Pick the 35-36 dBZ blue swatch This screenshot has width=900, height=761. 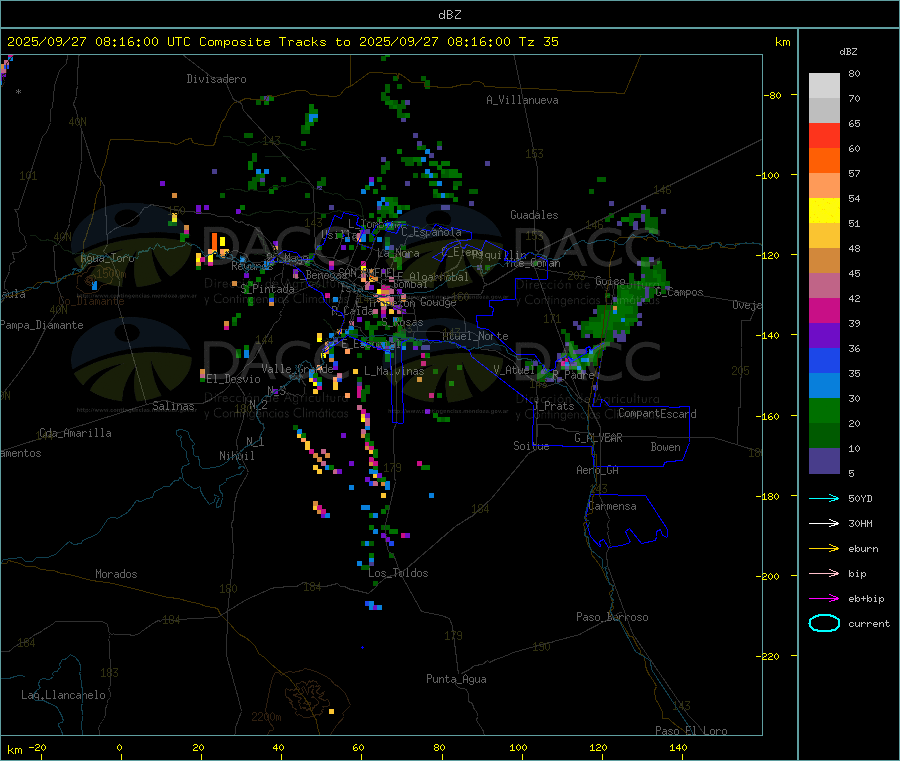pyautogui.click(x=824, y=360)
